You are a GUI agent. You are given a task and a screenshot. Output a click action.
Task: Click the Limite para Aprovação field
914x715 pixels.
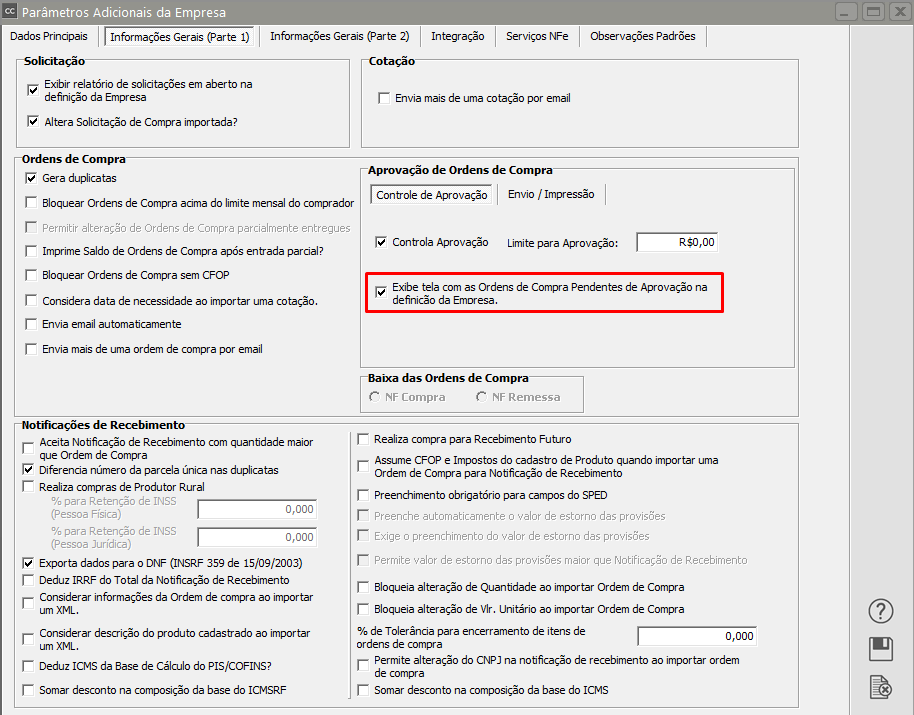(x=677, y=242)
